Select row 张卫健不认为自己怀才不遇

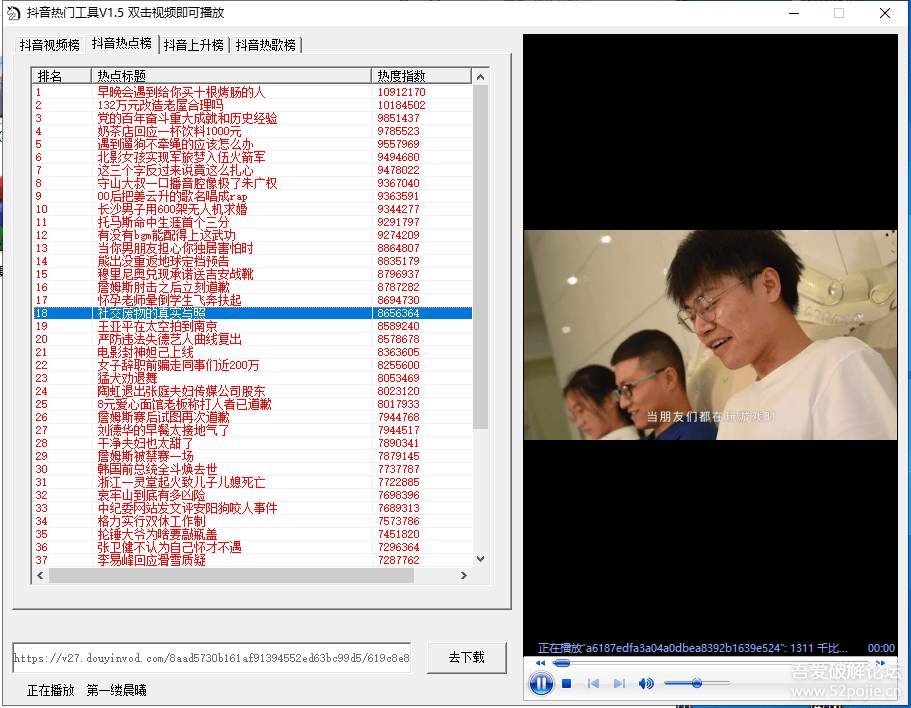(x=252, y=547)
